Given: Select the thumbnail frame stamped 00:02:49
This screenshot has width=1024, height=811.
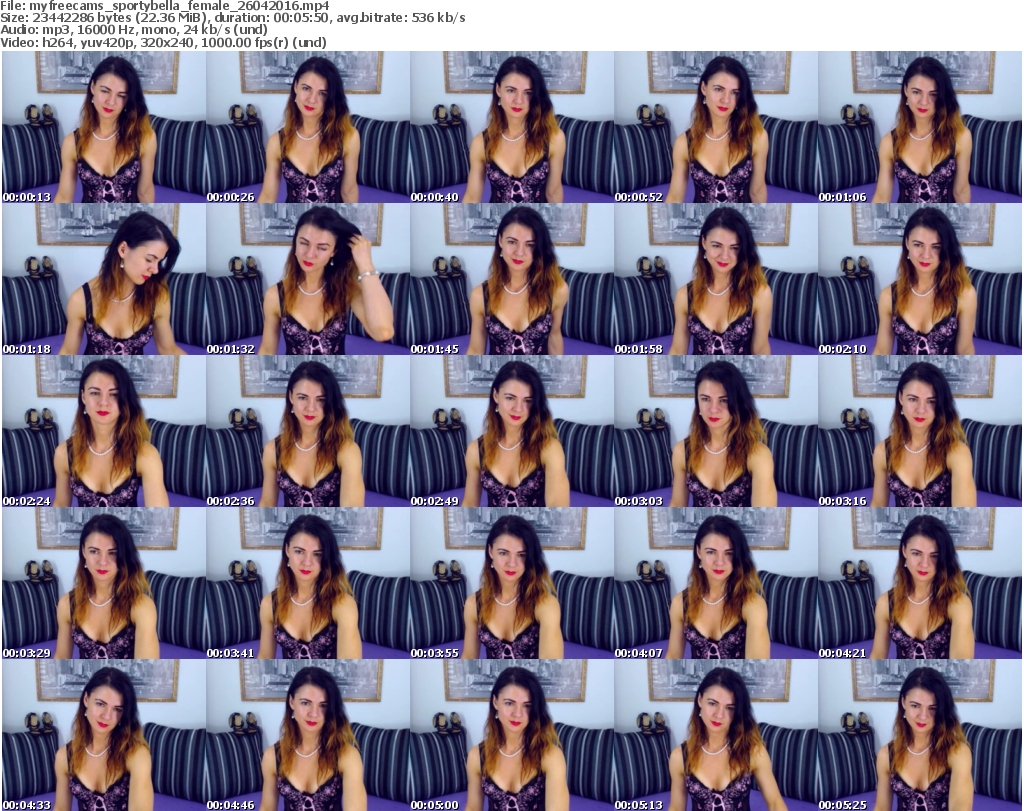Looking at the screenshot, I should [x=512, y=431].
